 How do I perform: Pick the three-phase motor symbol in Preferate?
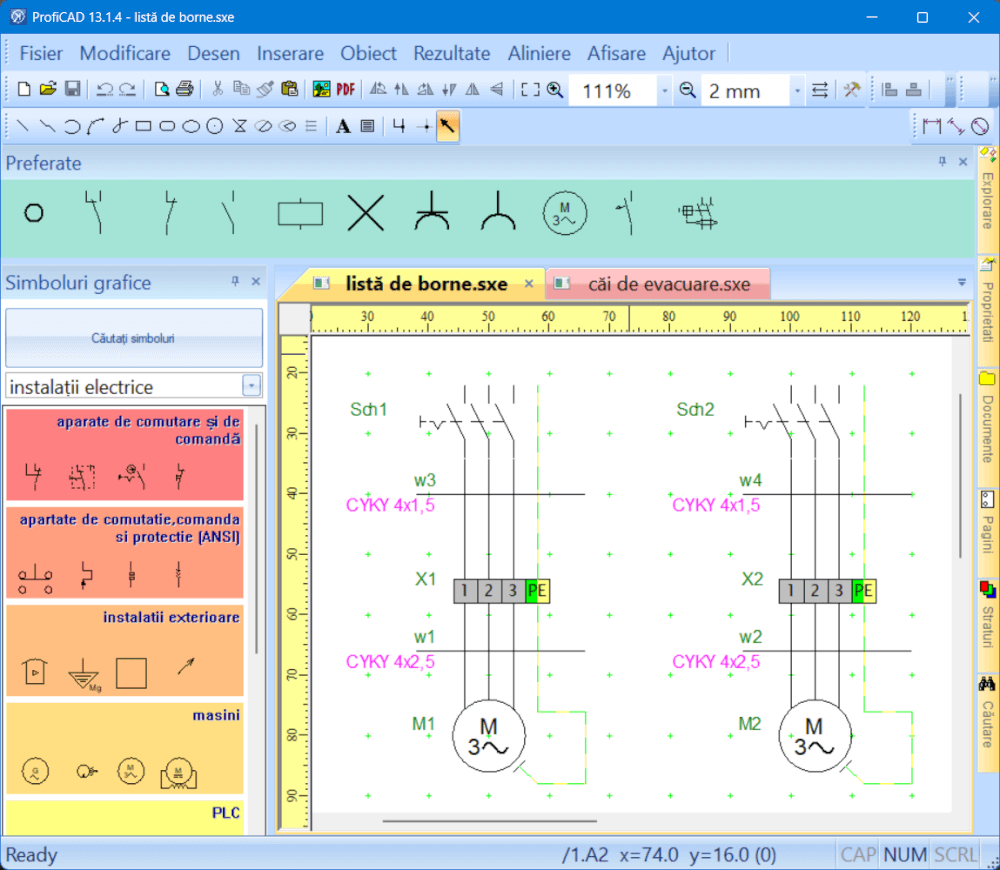(564, 213)
